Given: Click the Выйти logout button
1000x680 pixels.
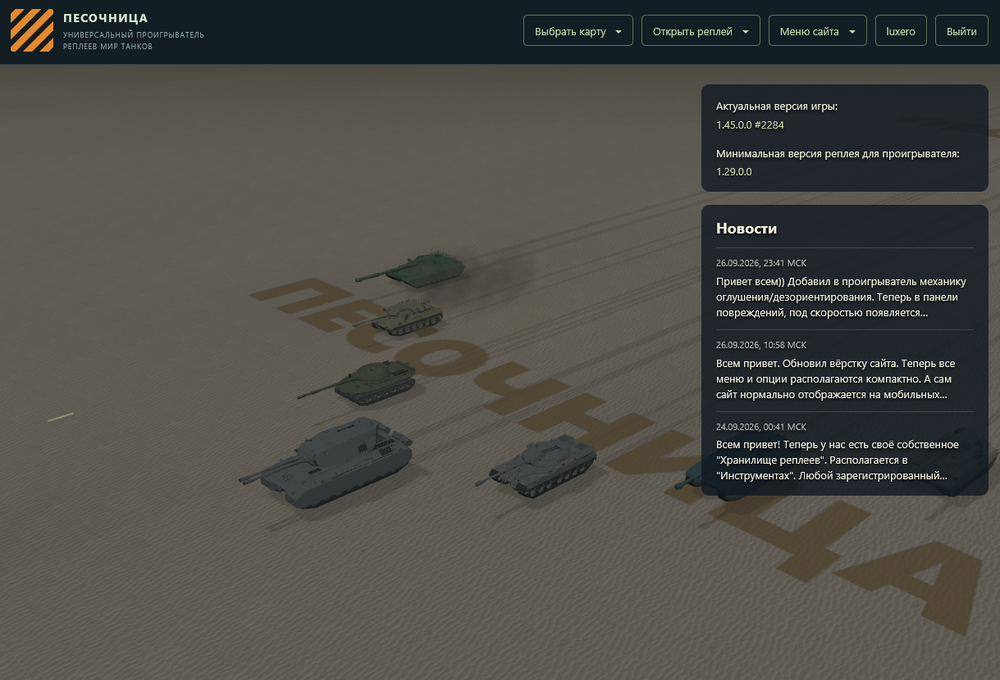Looking at the screenshot, I should [x=961, y=31].
